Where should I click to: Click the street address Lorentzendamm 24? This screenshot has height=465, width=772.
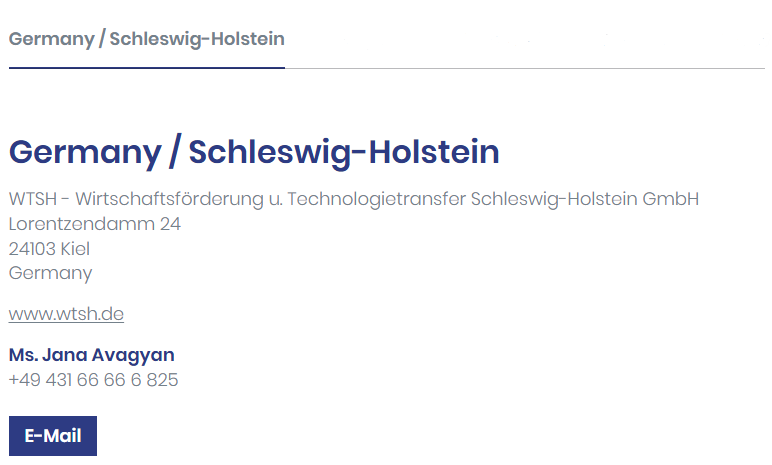pyautogui.click(x=95, y=223)
